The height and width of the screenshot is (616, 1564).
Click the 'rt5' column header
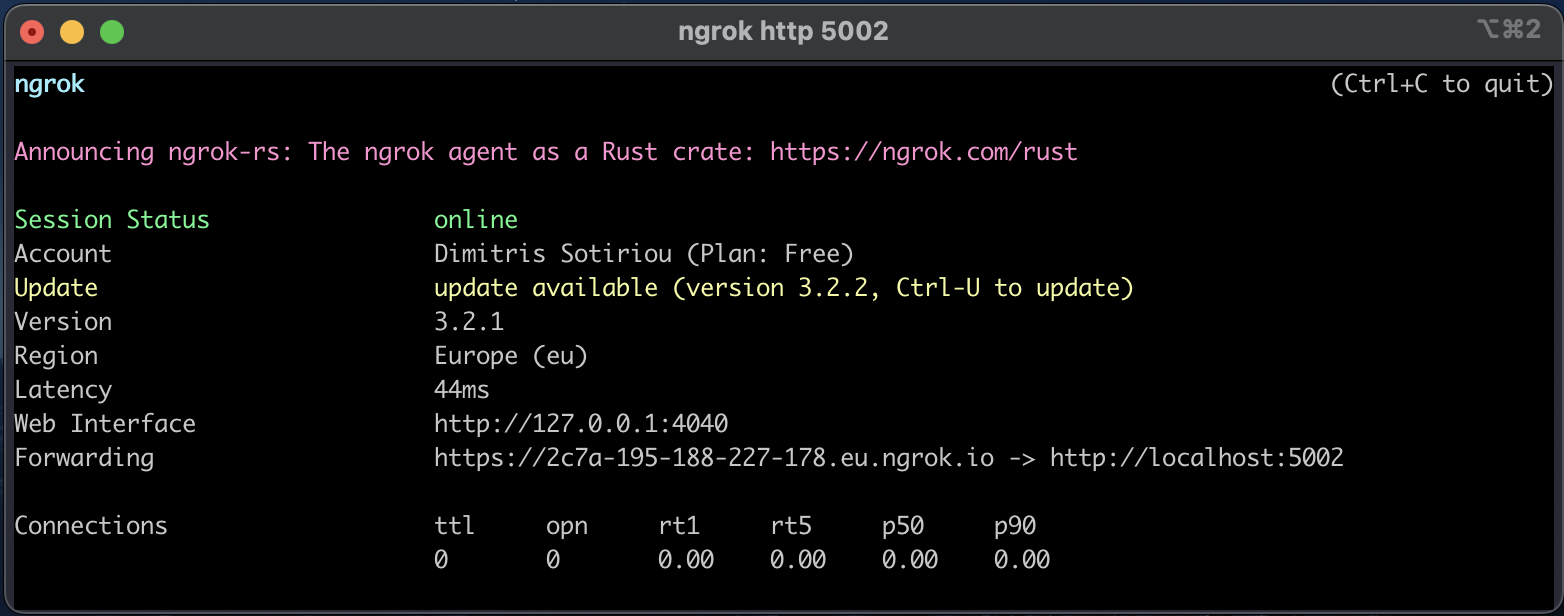791,526
